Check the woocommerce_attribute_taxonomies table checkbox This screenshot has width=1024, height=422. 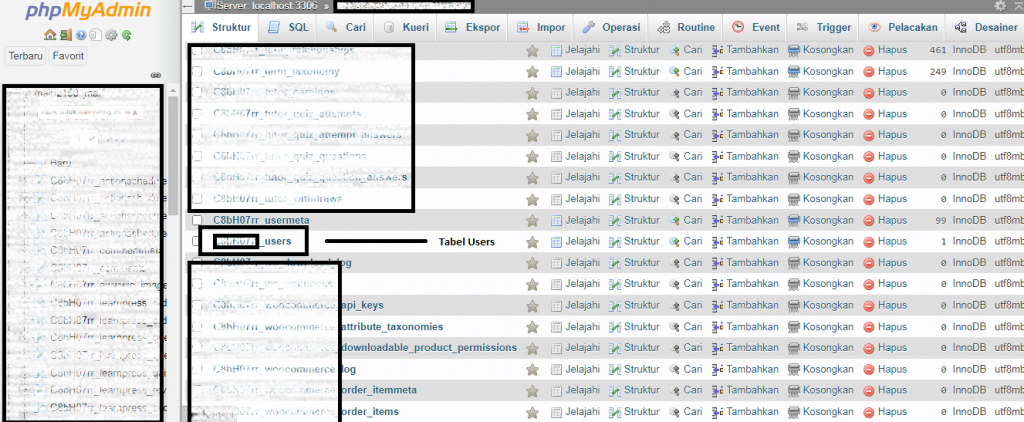coord(197,327)
